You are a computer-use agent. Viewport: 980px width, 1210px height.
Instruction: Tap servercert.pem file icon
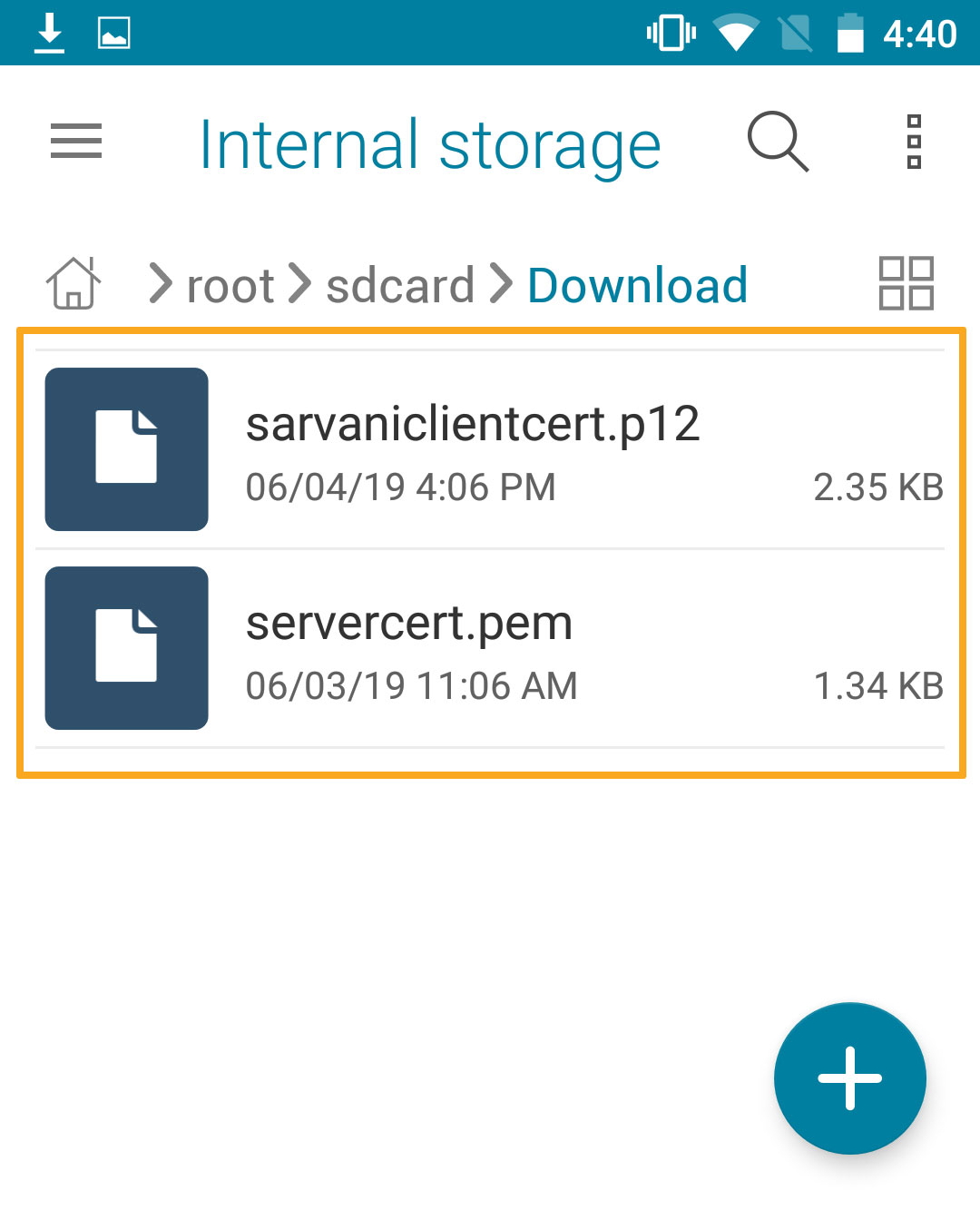point(127,648)
